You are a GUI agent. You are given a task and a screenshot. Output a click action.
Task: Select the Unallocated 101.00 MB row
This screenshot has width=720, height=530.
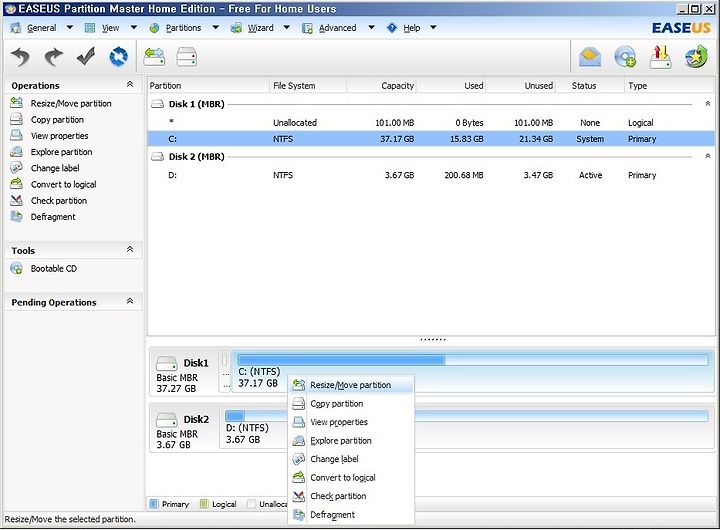pos(431,123)
